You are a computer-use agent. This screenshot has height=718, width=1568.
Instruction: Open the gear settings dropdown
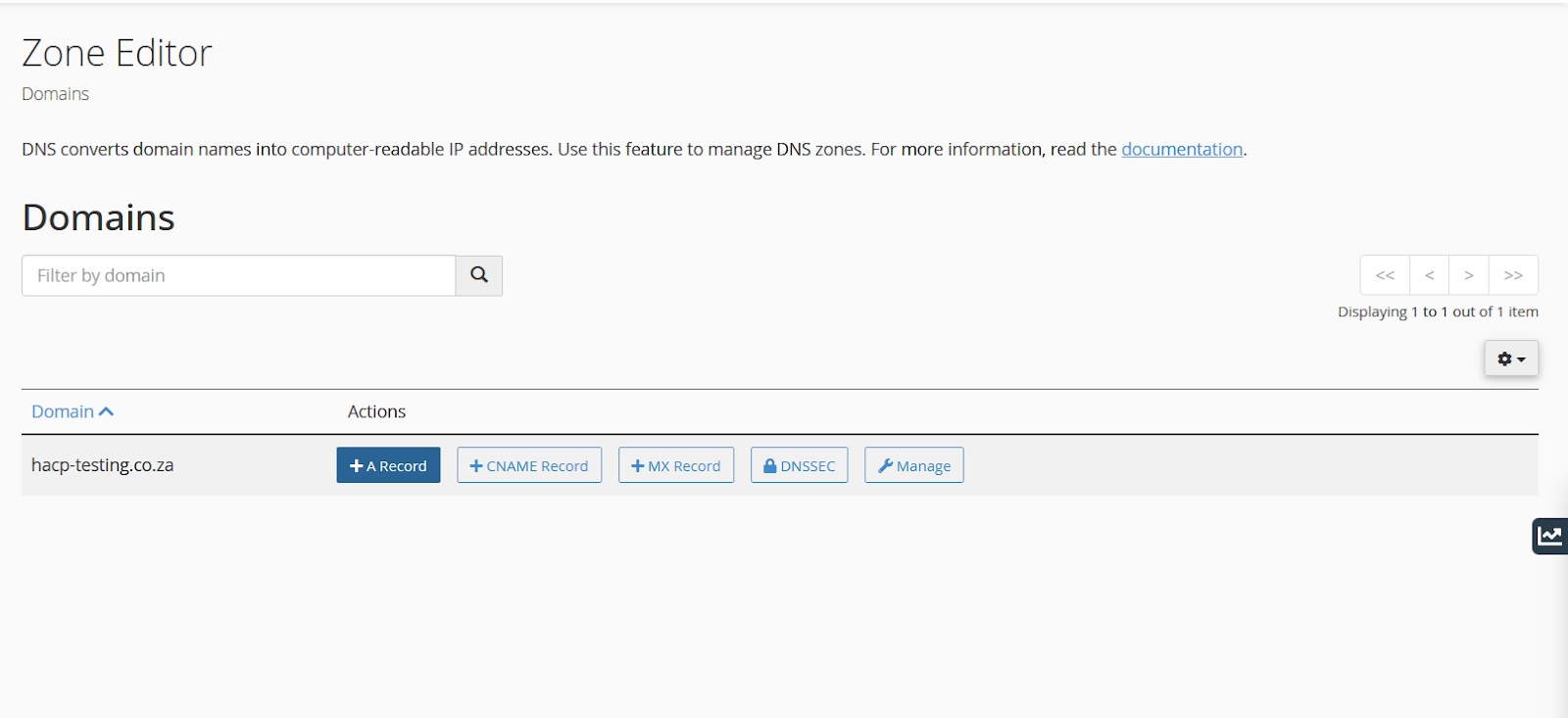click(x=1511, y=359)
